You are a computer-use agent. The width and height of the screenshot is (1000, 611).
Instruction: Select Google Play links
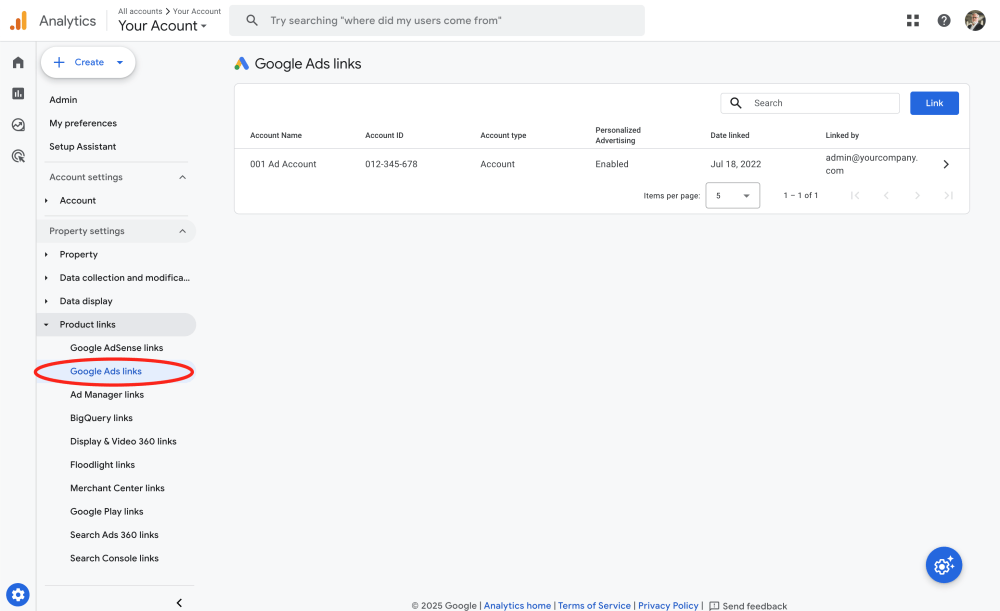107,512
